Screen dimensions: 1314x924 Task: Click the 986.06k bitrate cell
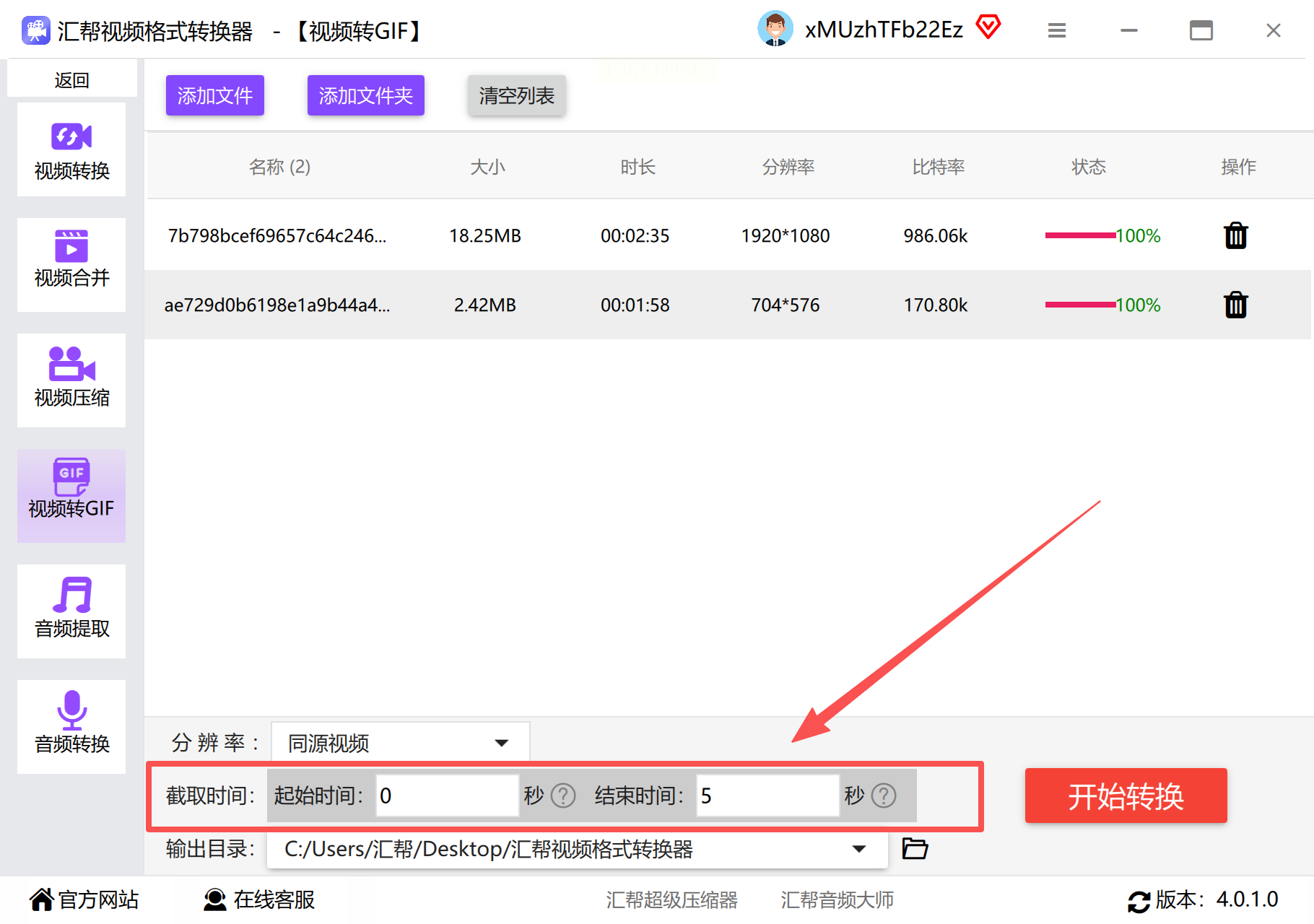[936, 235]
